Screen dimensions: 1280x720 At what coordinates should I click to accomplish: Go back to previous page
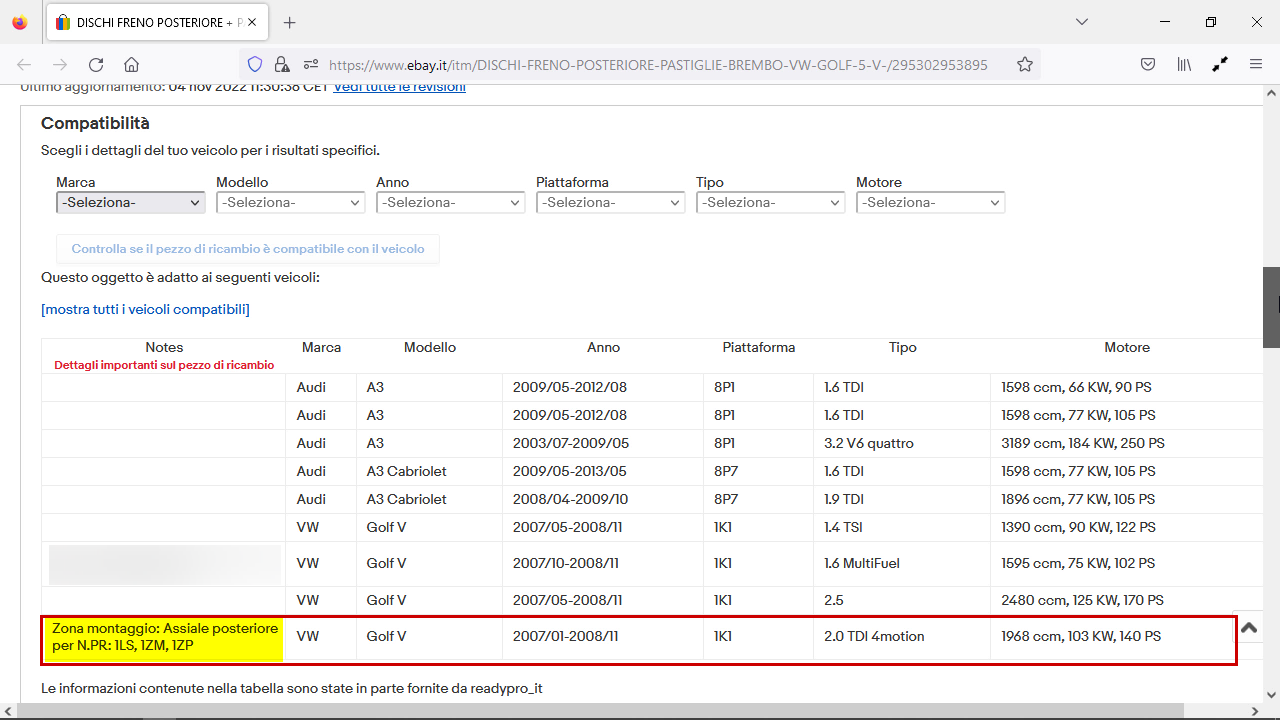point(24,64)
